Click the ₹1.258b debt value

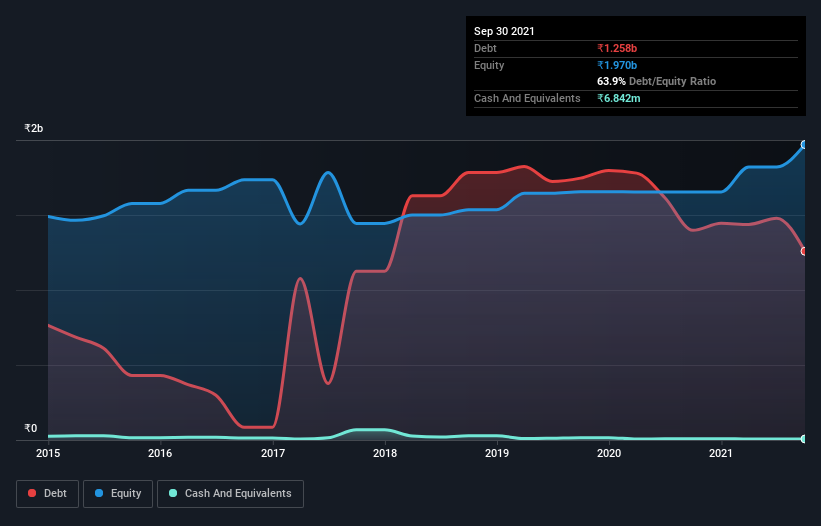[x=617, y=48]
